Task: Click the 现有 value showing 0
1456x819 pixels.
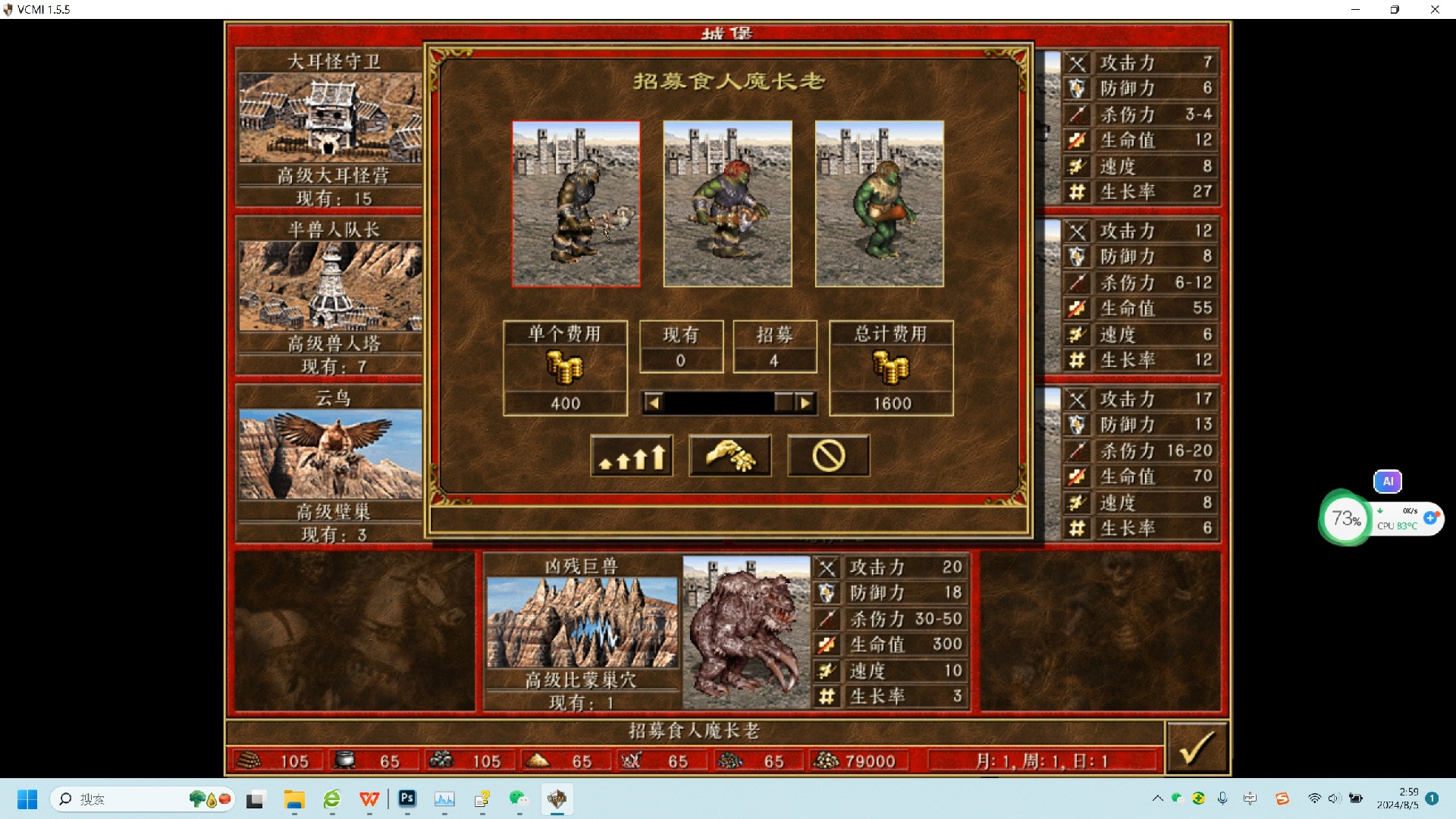Action: coord(681,361)
